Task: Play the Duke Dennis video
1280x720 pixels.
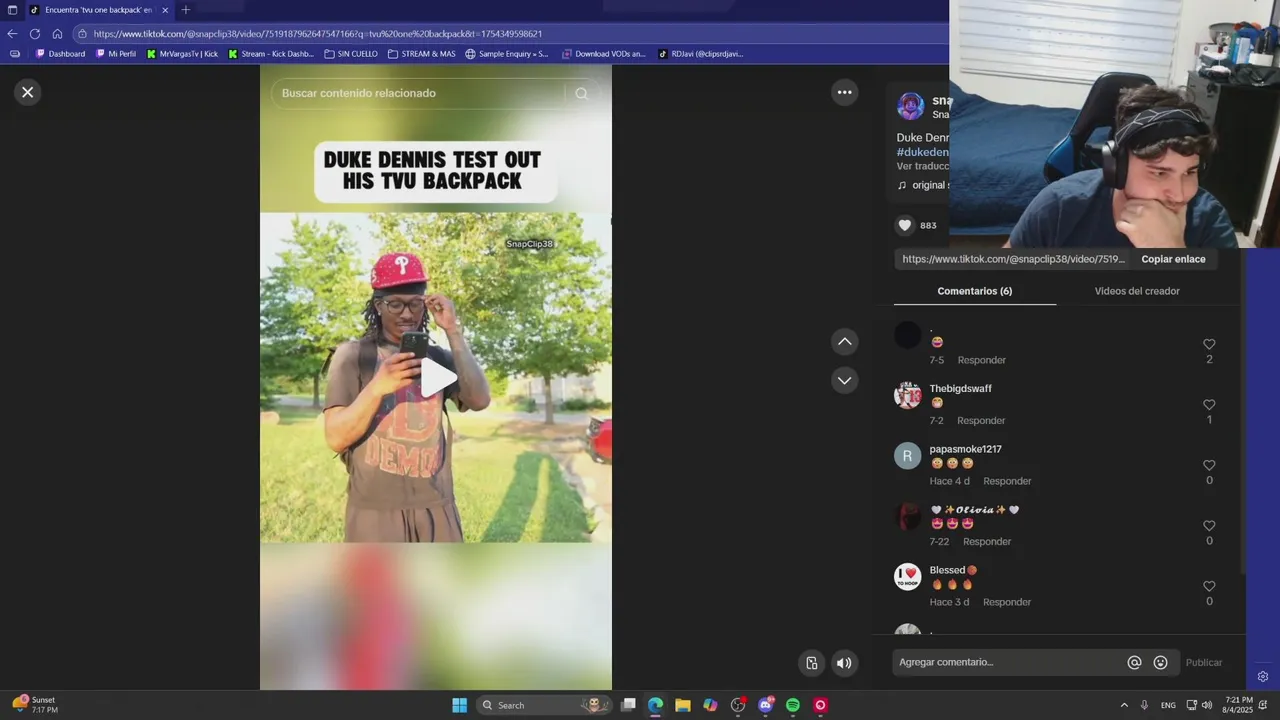Action: pyautogui.click(x=437, y=377)
